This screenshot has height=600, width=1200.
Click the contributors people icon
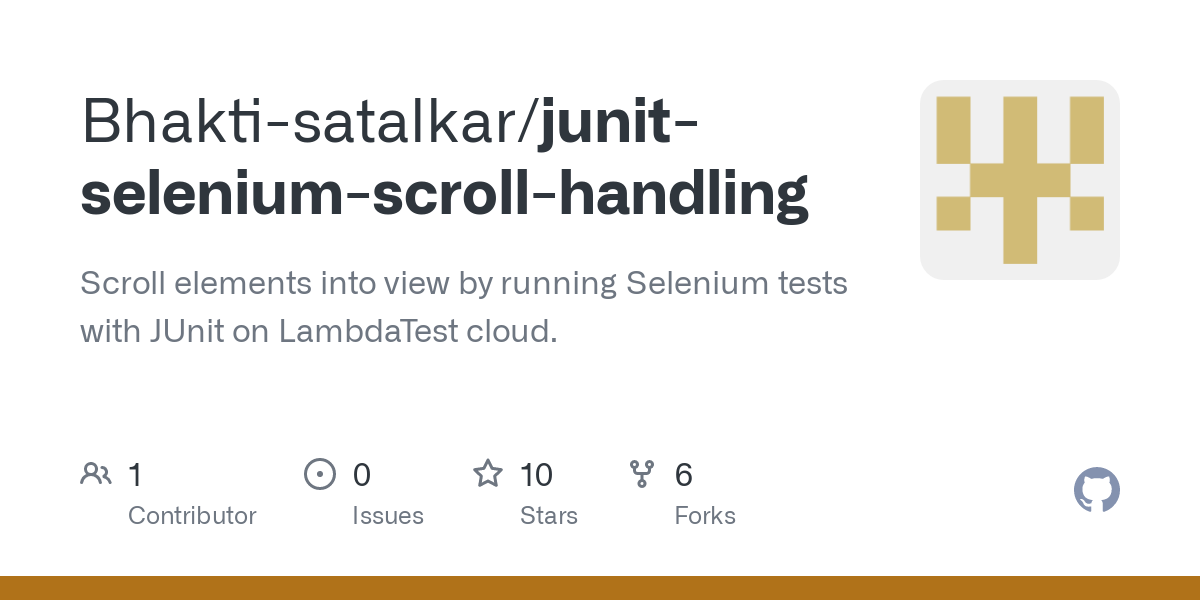(96, 474)
